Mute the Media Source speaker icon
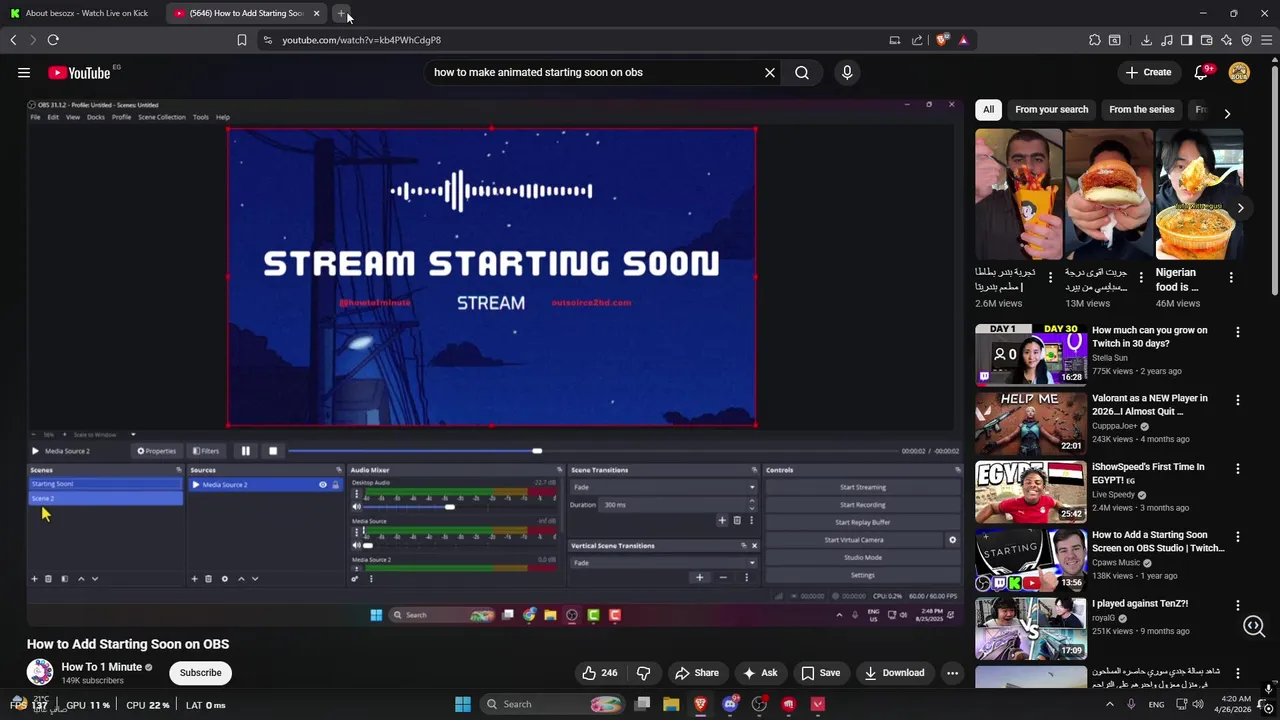 356,545
